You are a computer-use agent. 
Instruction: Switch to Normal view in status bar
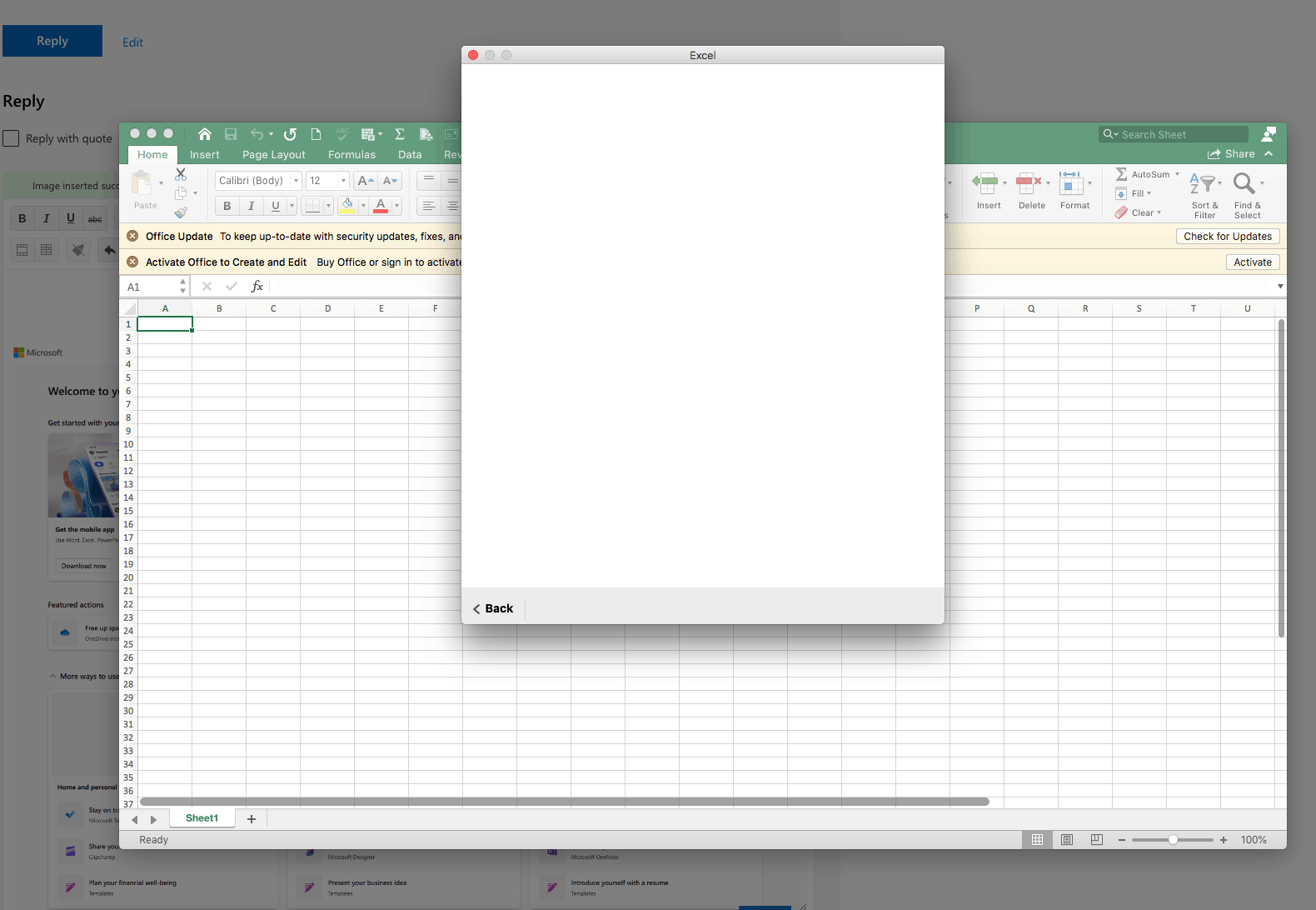pyautogui.click(x=1037, y=839)
